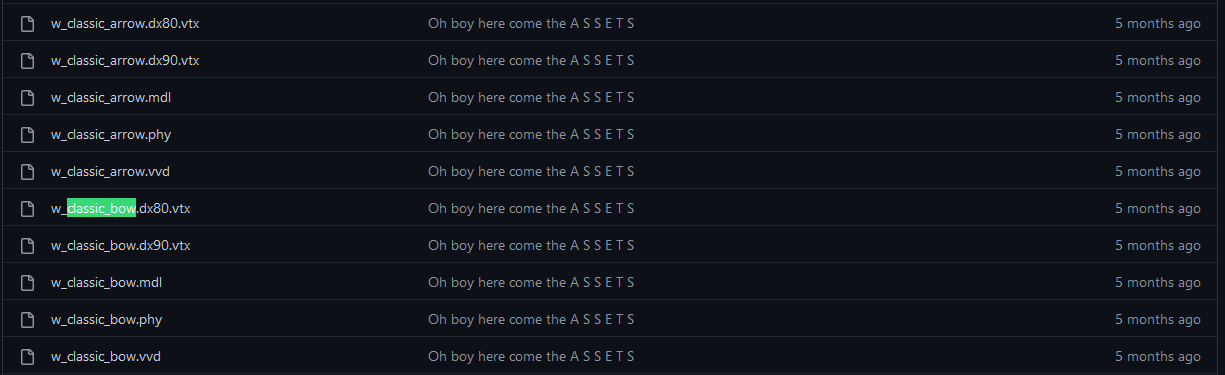The height and width of the screenshot is (375, 1225).
Task: Open commit message on w_classic_arrow.vvd row
Action: (x=531, y=171)
